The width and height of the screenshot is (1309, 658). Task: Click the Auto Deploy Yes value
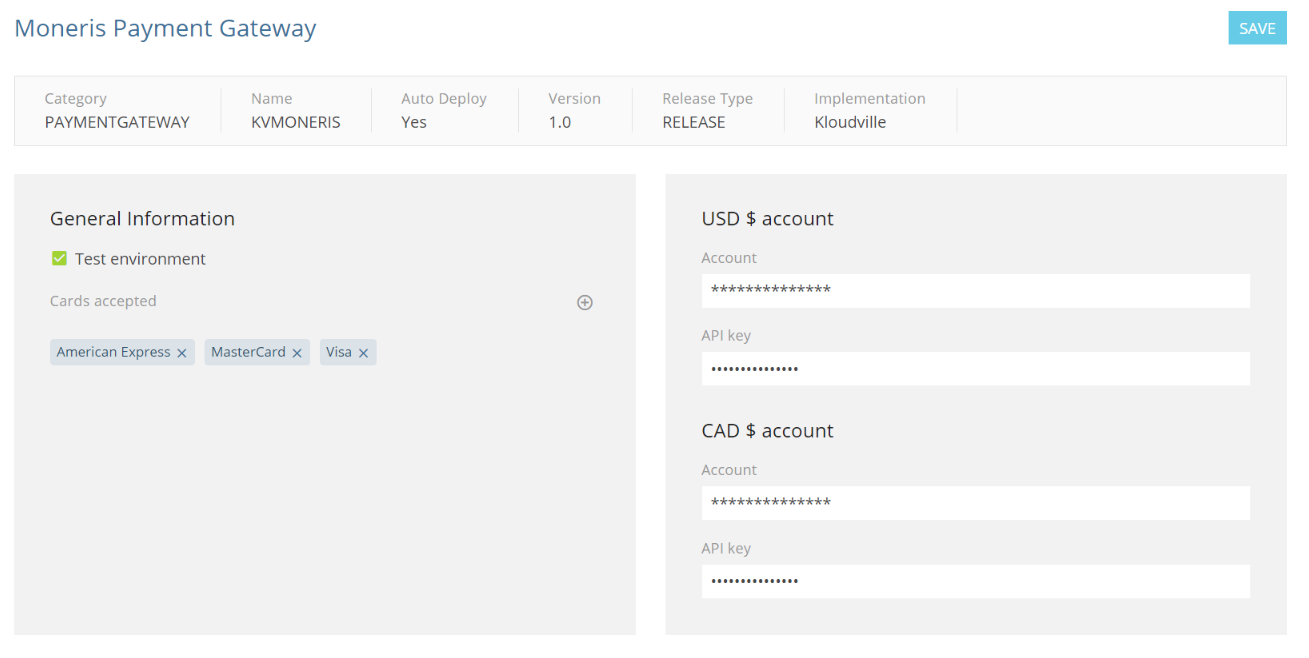(x=414, y=122)
